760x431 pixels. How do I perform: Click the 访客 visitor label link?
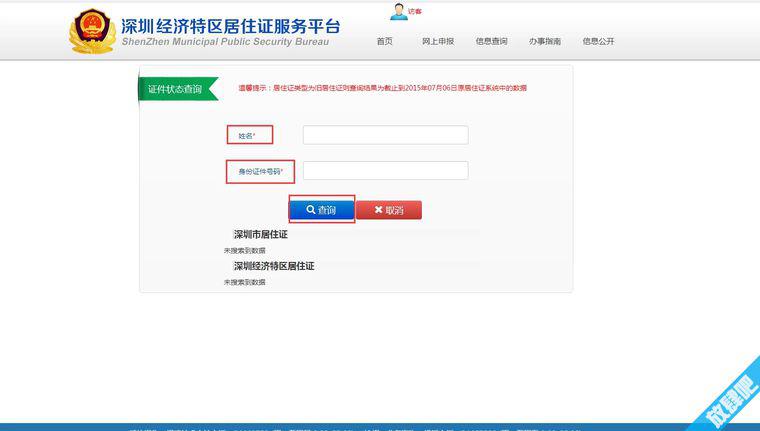[x=415, y=11]
